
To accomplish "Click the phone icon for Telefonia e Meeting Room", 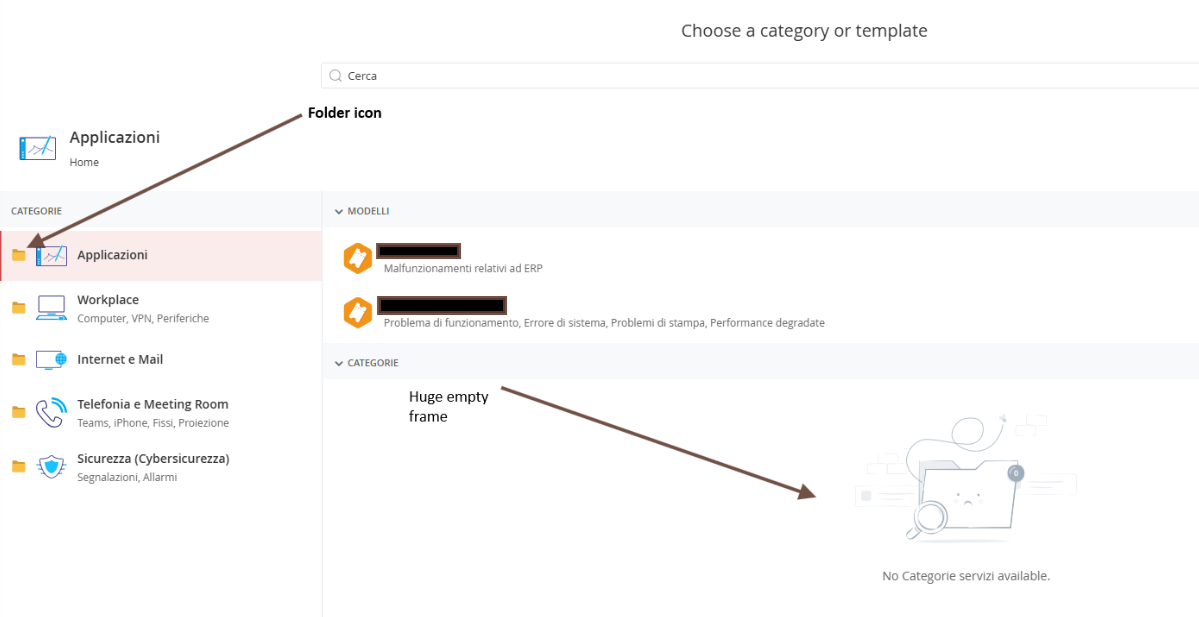I will click(51, 413).
